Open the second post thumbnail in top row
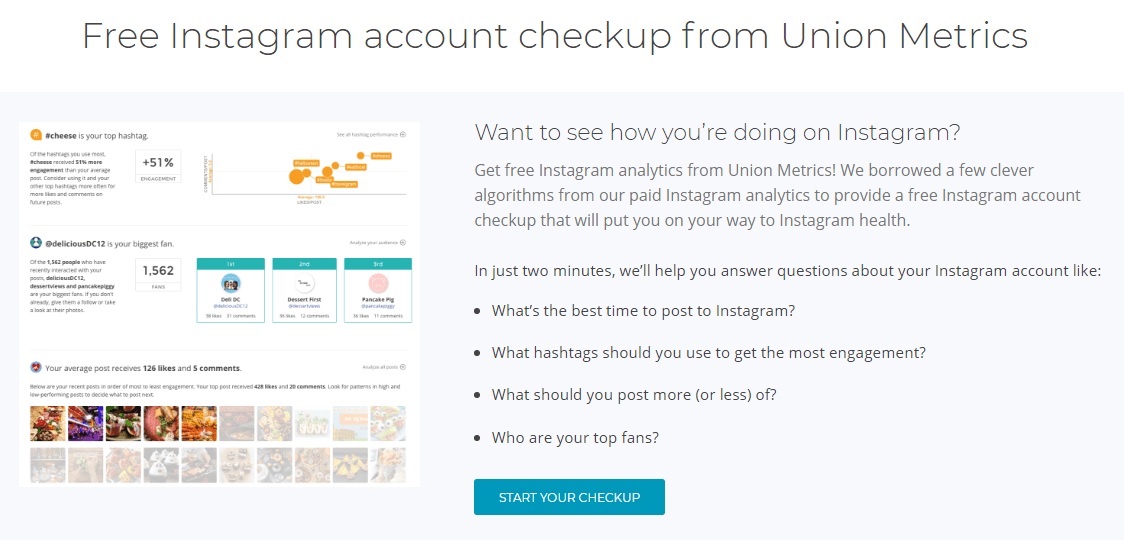This screenshot has height=542, width=1124. 86,423
